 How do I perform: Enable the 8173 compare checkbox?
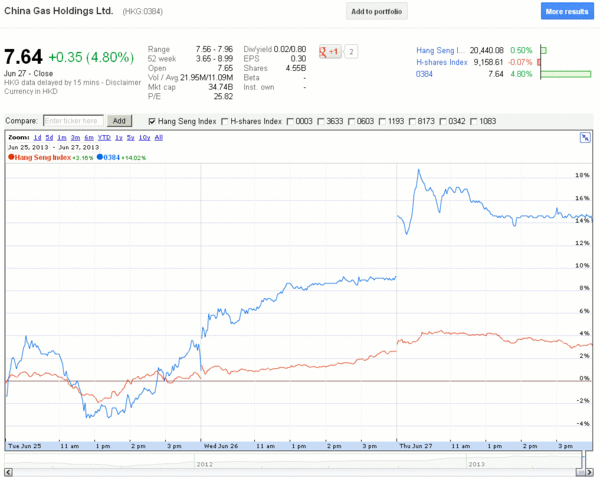tap(412, 121)
